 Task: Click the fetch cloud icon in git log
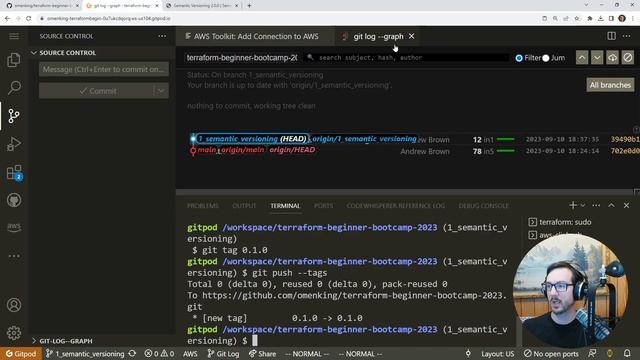tap(613, 58)
